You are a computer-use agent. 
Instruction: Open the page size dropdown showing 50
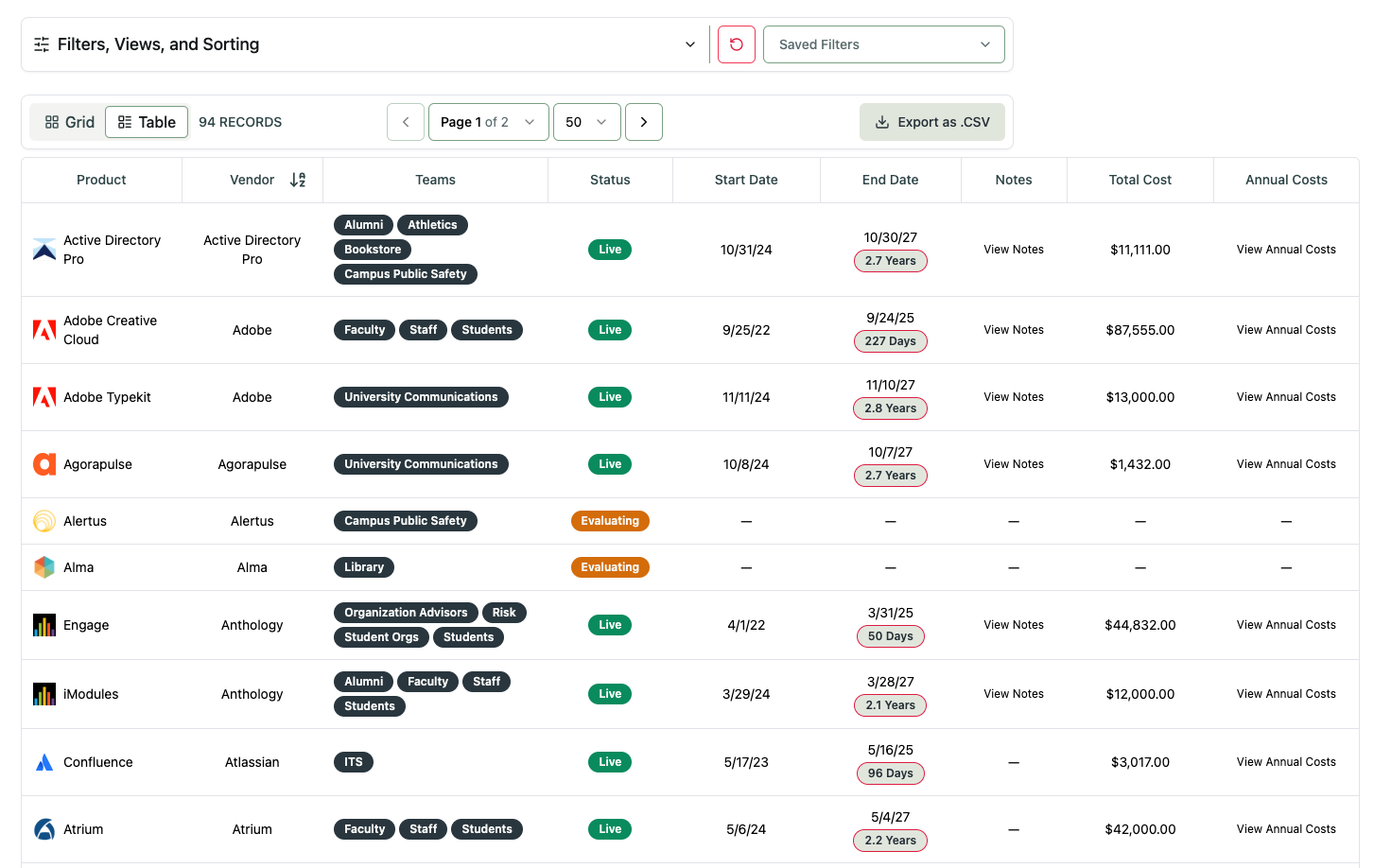click(586, 121)
